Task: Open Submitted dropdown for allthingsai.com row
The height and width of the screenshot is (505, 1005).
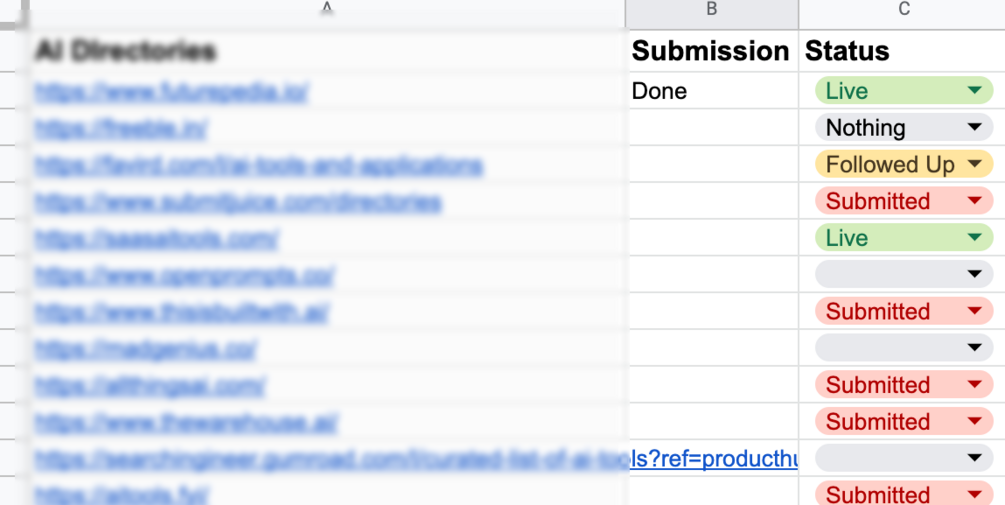Action: 904,385
